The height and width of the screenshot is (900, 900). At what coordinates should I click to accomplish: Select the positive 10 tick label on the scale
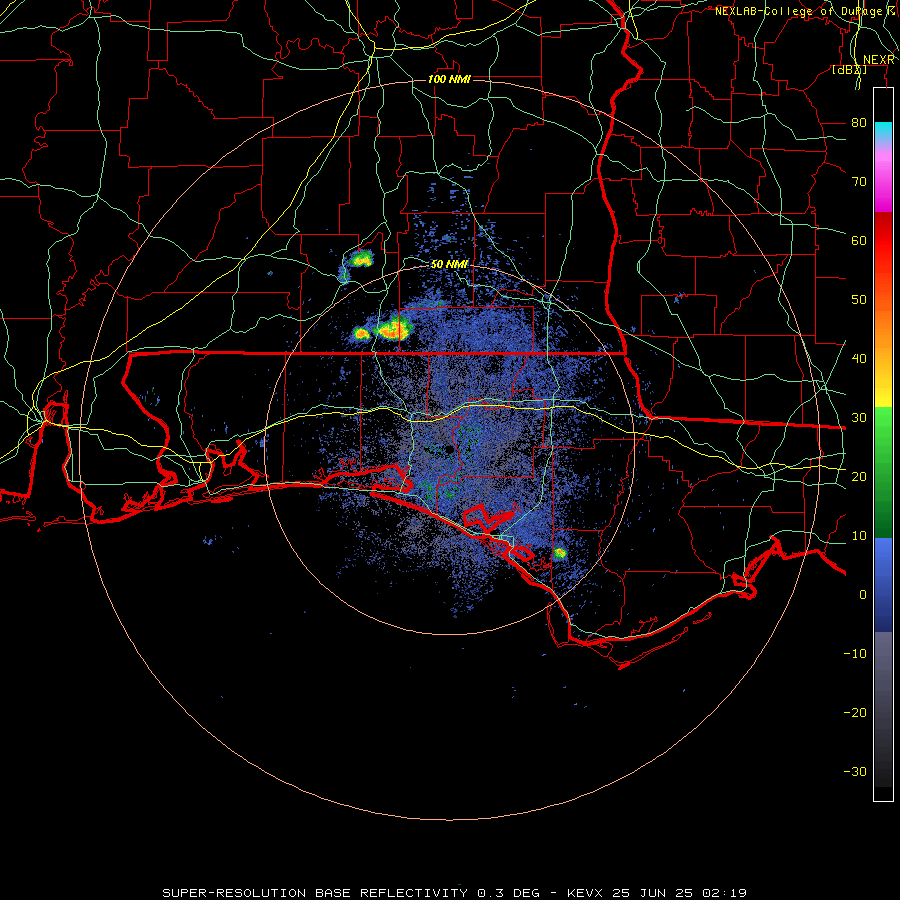click(x=859, y=536)
